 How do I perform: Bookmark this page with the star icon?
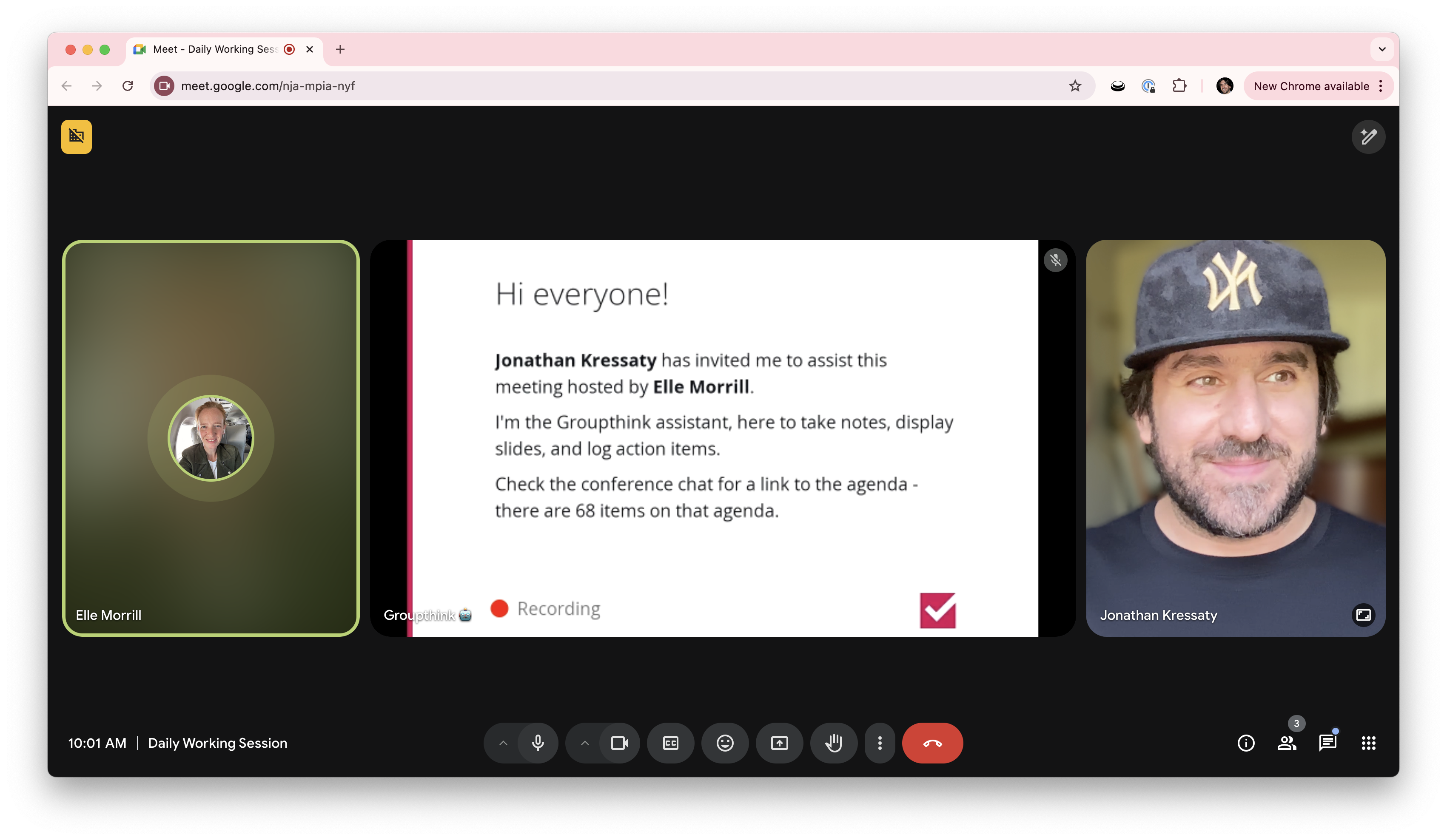click(1075, 86)
